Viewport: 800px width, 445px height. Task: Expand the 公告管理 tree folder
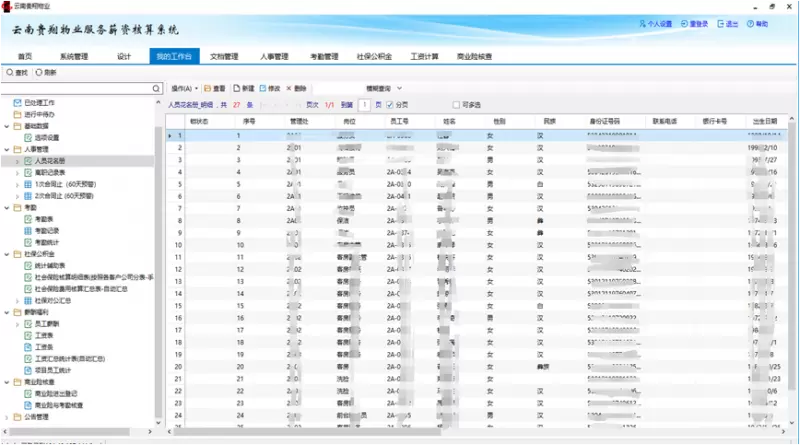tap(8, 417)
